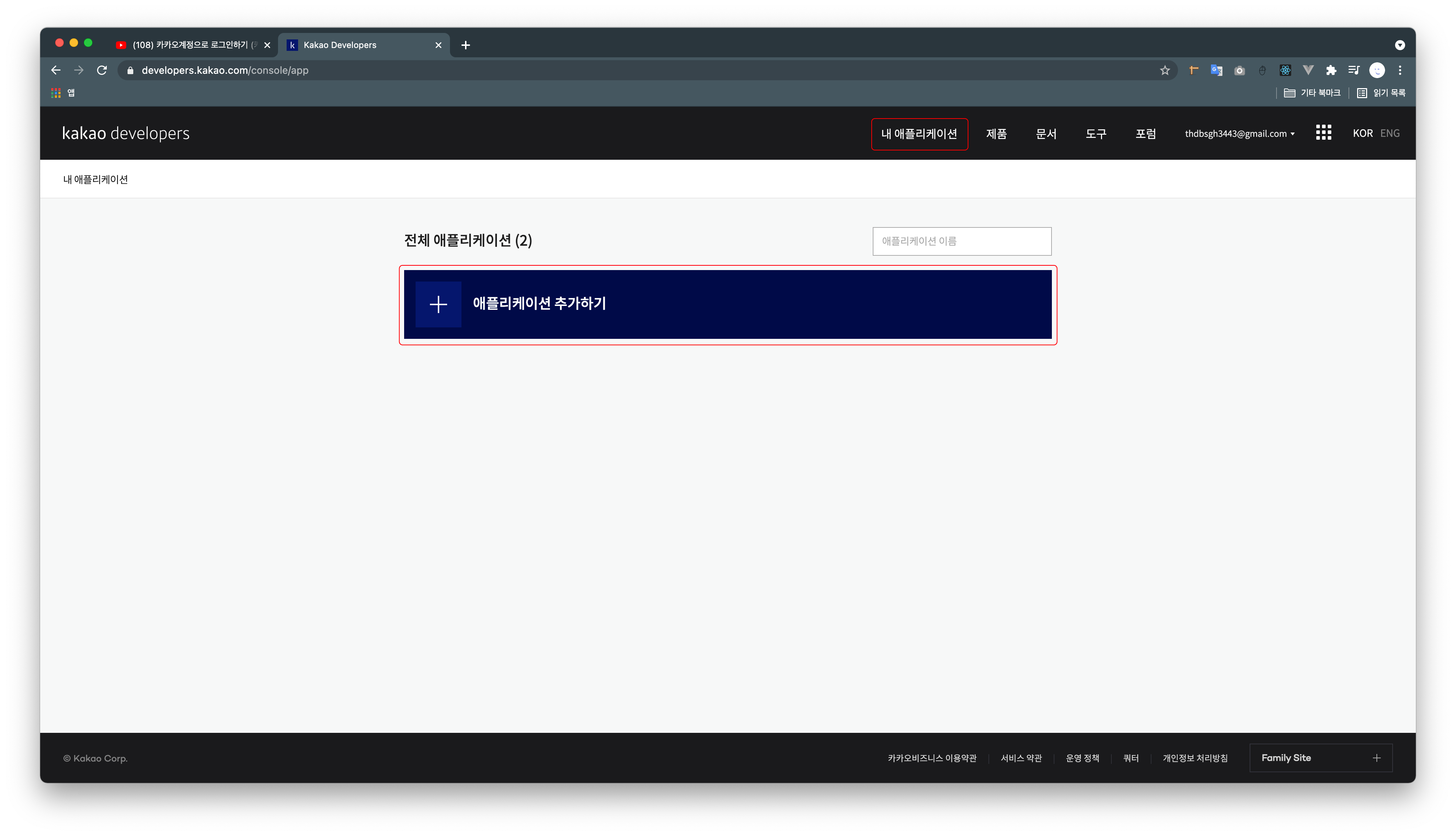This screenshot has height=836, width=1456.
Task: Click the 애플리케이션 이름 search field
Action: (x=962, y=241)
